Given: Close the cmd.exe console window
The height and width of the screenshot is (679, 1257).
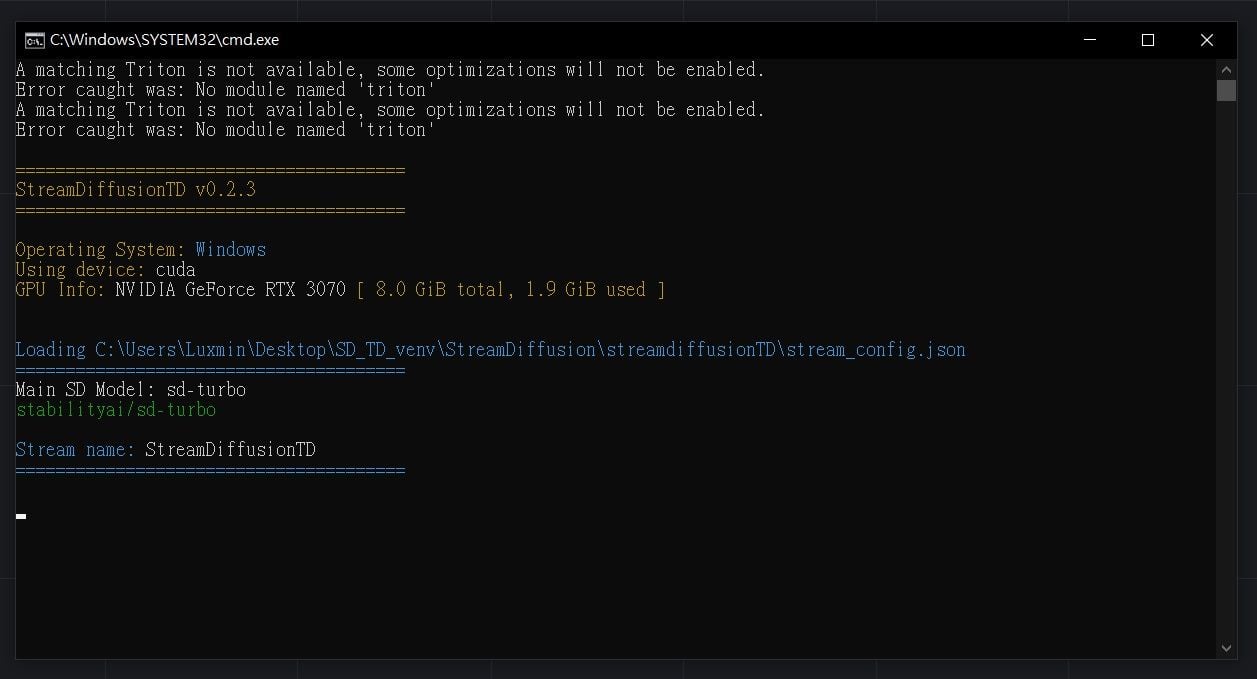Looking at the screenshot, I should [1207, 40].
